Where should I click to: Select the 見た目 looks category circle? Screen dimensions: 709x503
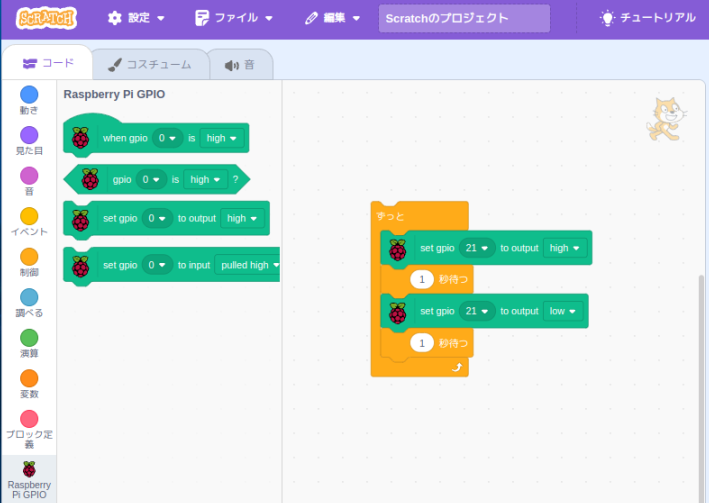tap(29, 135)
